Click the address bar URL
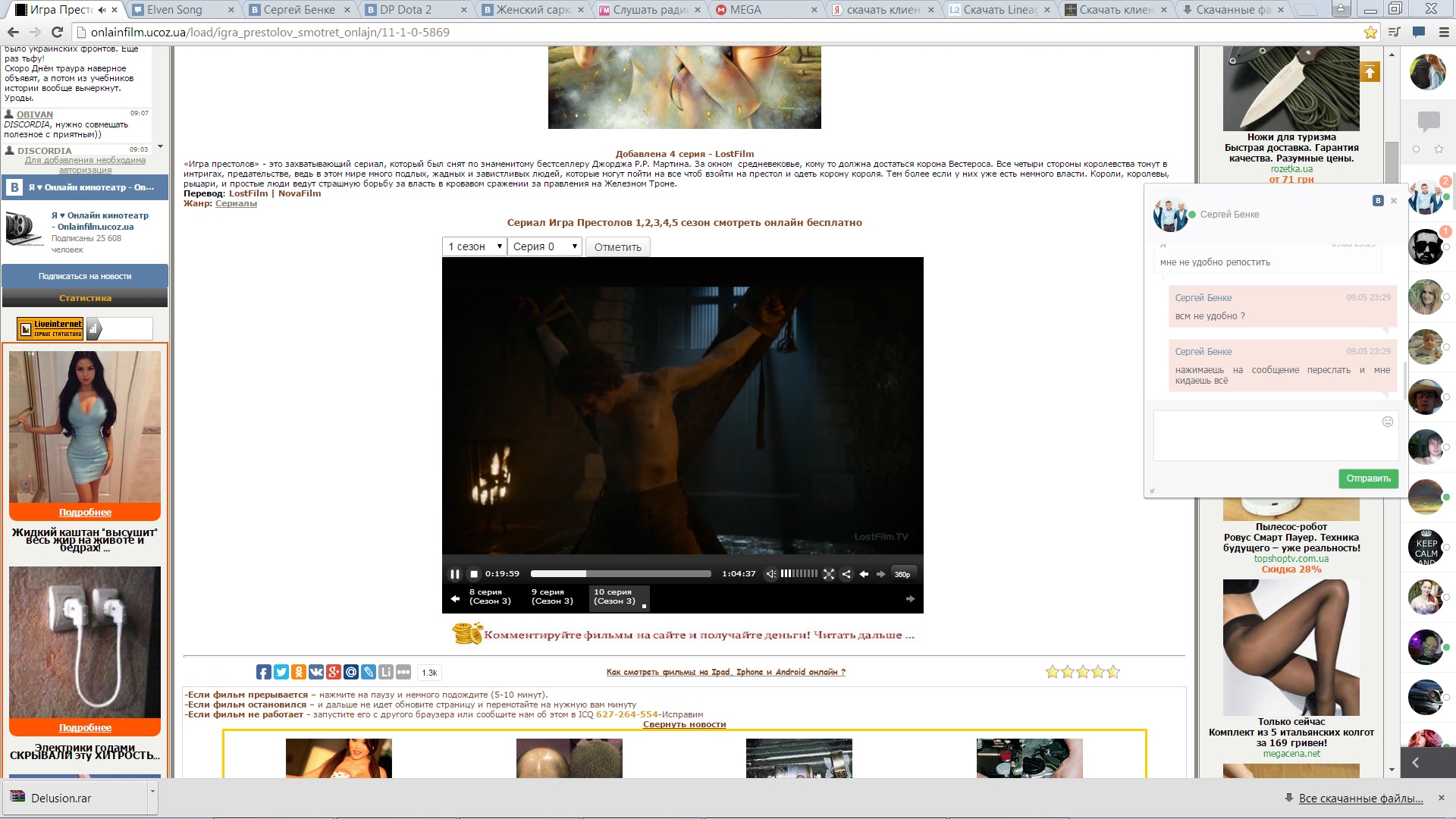 (x=270, y=32)
